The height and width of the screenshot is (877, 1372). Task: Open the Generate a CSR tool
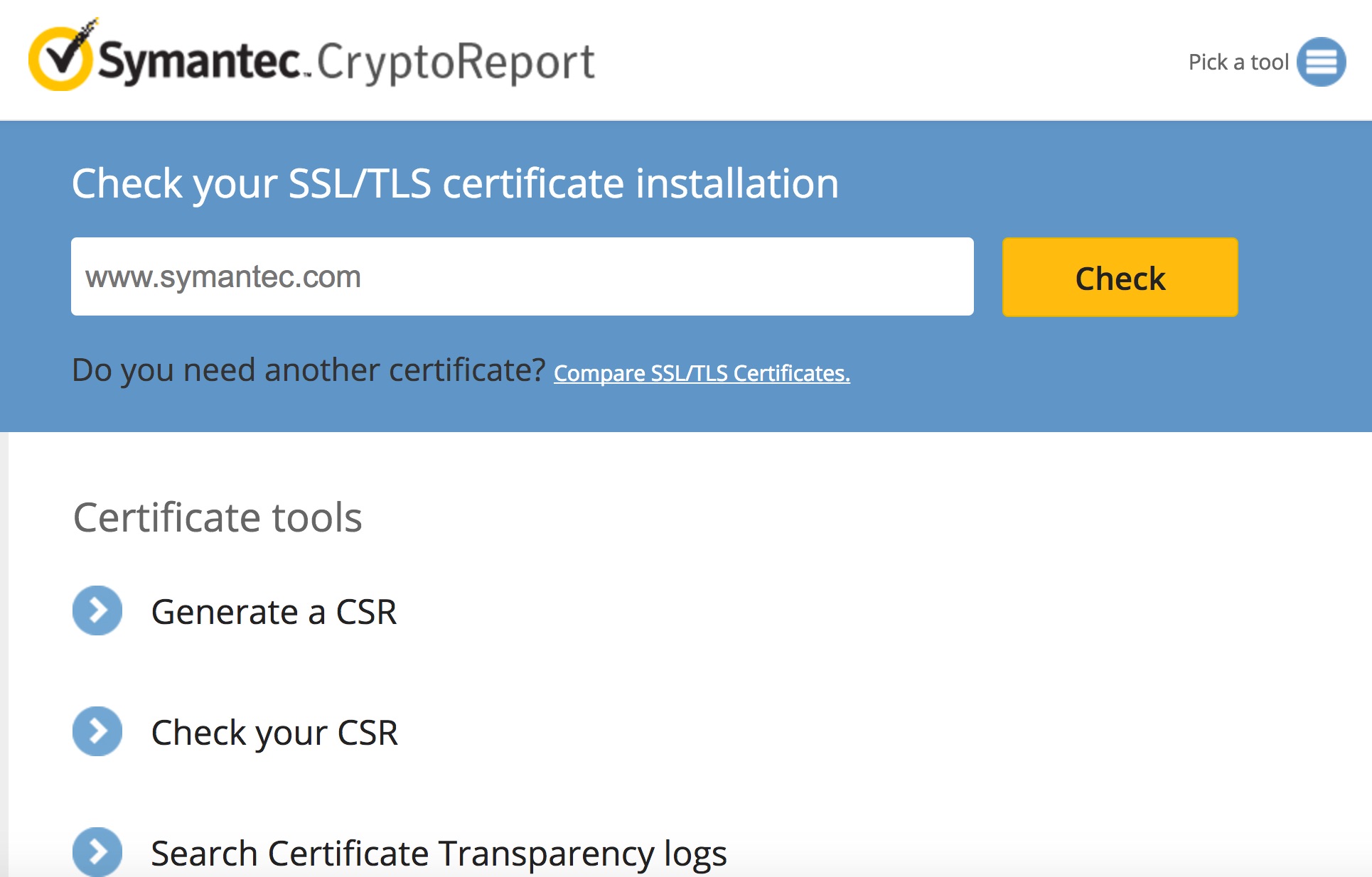[274, 612]
